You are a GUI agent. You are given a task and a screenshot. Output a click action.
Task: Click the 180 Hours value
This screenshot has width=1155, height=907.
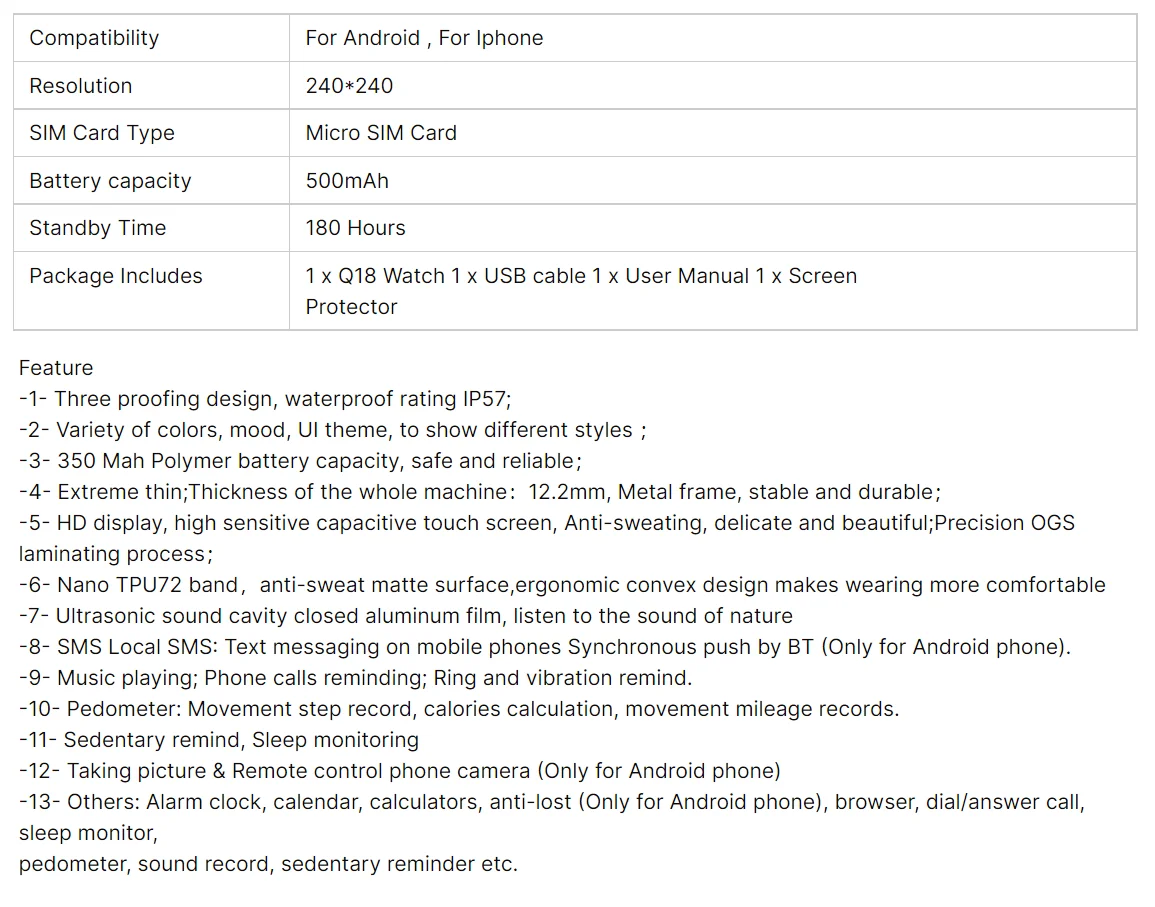tap(355, 228)
